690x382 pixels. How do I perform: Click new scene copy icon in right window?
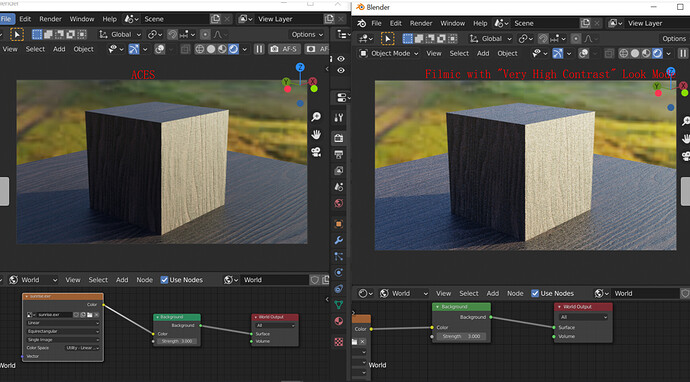point(585,23)
